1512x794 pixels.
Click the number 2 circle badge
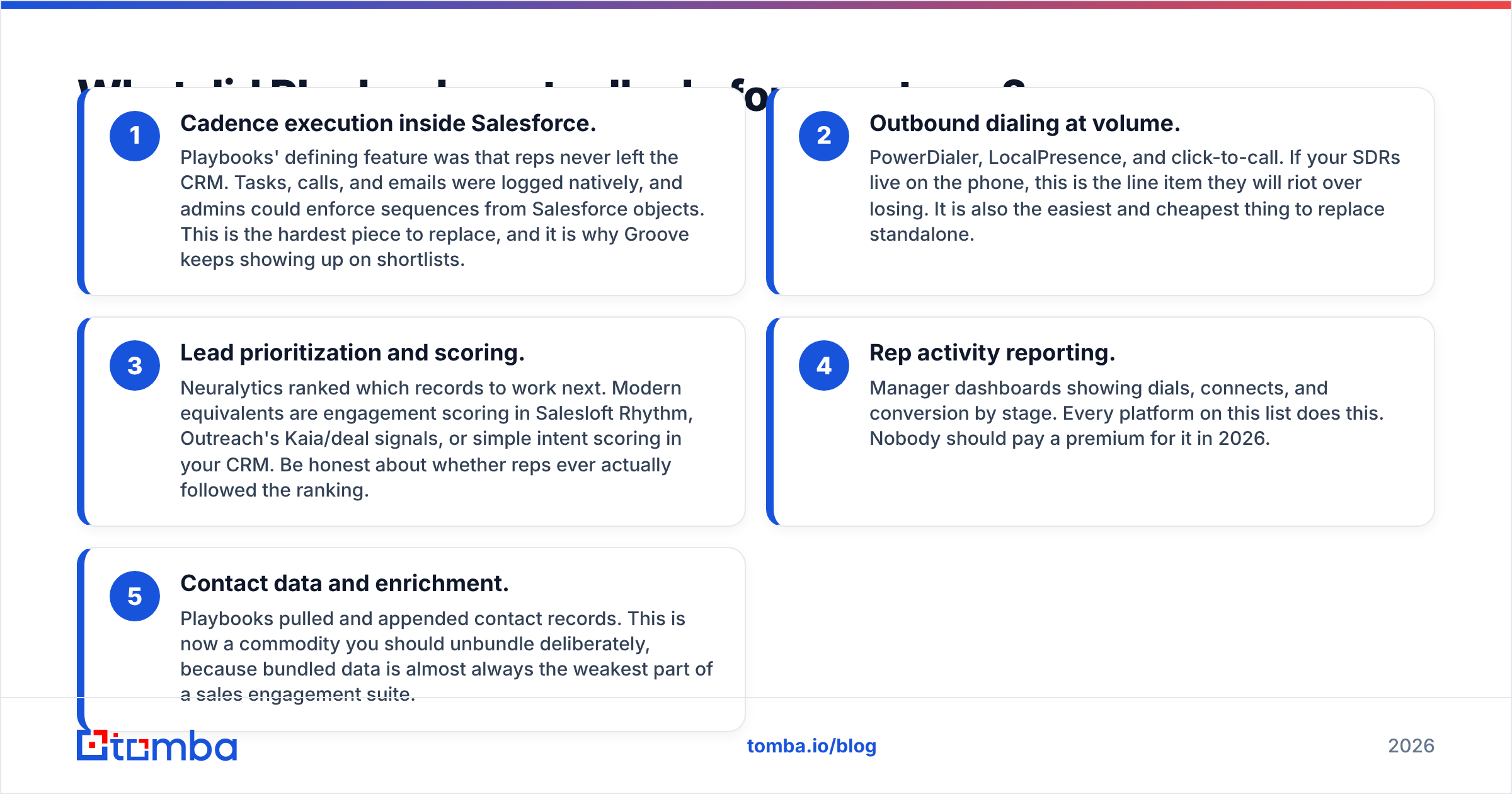pyautogui.click(x=824, y=136)
